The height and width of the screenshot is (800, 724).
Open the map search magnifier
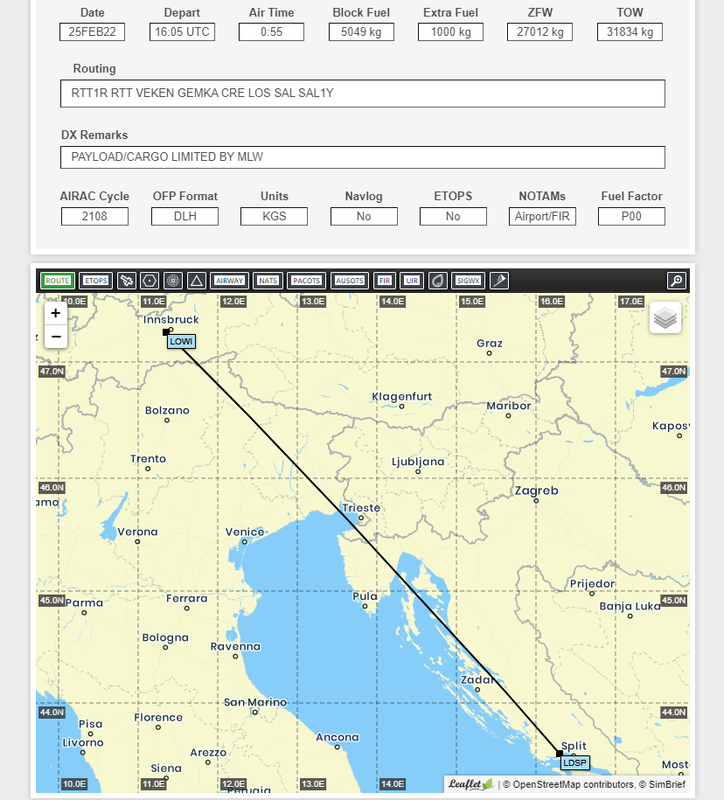click(x=677, y=281)
